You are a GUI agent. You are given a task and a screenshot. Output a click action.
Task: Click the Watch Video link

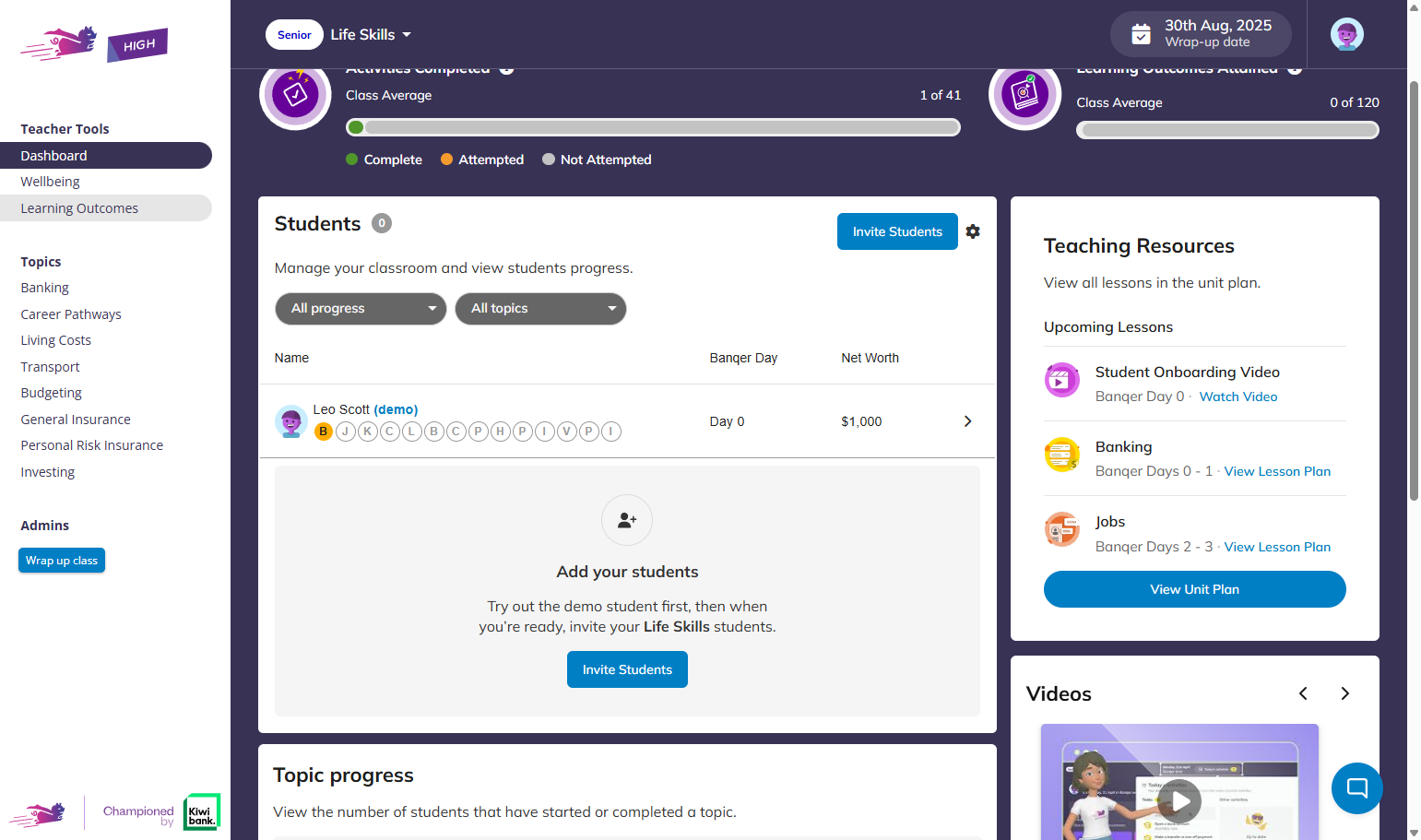pos(1238,396)
